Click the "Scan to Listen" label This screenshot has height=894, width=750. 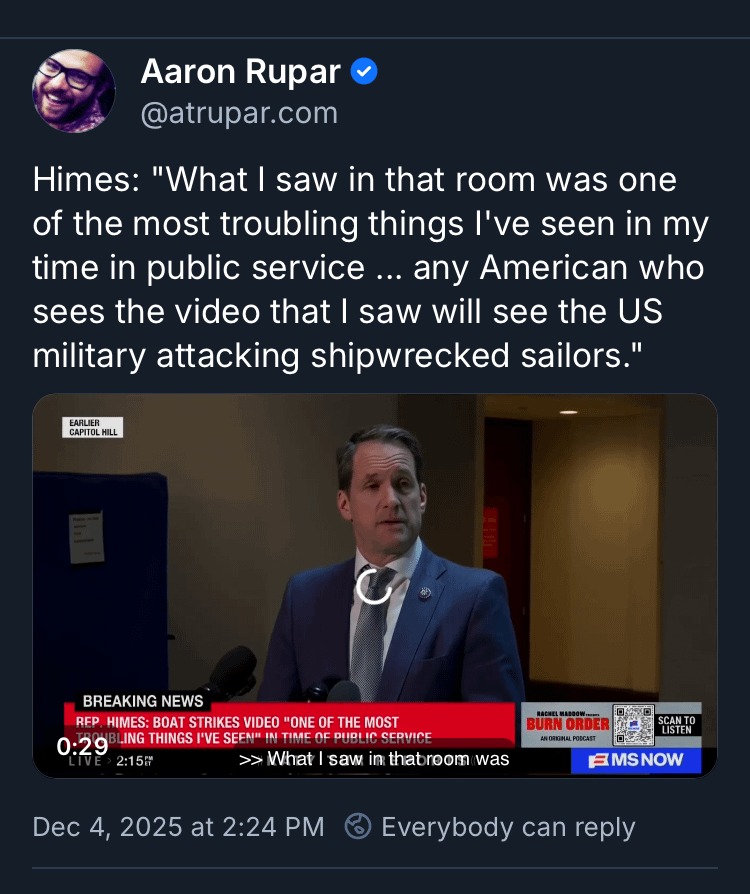pyautogui.click(x=677, y=725)
